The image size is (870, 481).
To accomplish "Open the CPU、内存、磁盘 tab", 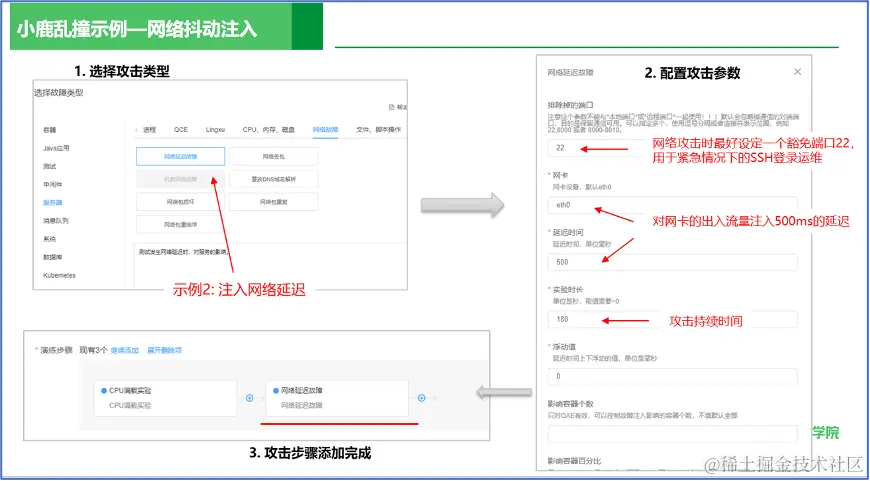I will coord(269,130).
